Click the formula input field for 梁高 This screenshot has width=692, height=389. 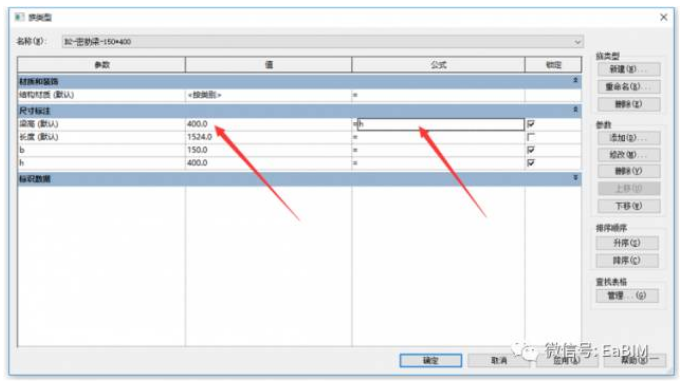click(x=440, y=125)
